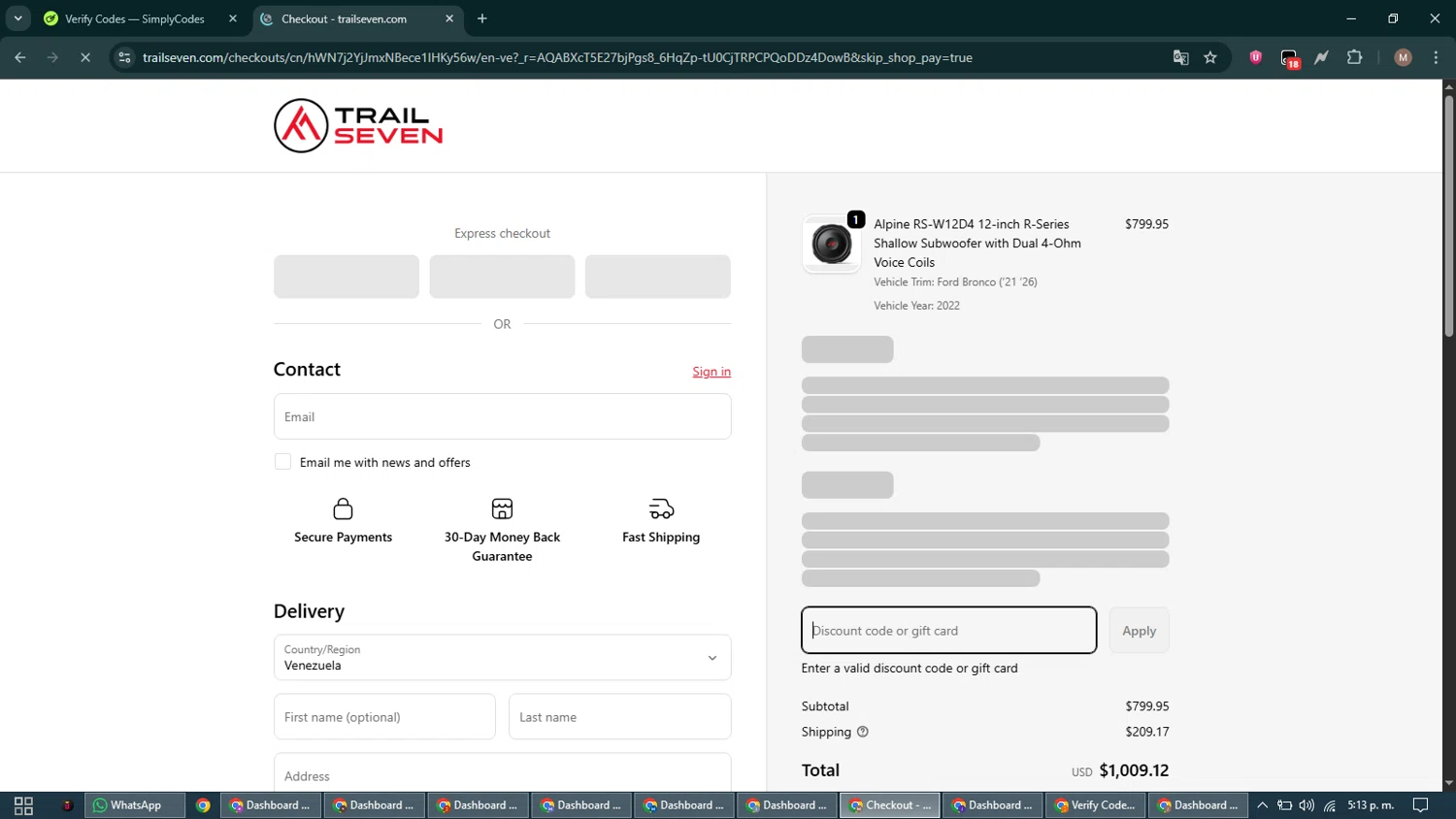Switch to the Verify Code taskbar window
Viewport: 1456px width, 819px height.
(x=1095, y=805)
